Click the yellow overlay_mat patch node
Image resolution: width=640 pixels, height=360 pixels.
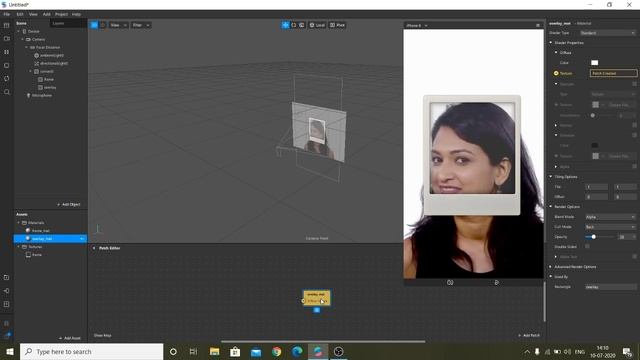316,298
